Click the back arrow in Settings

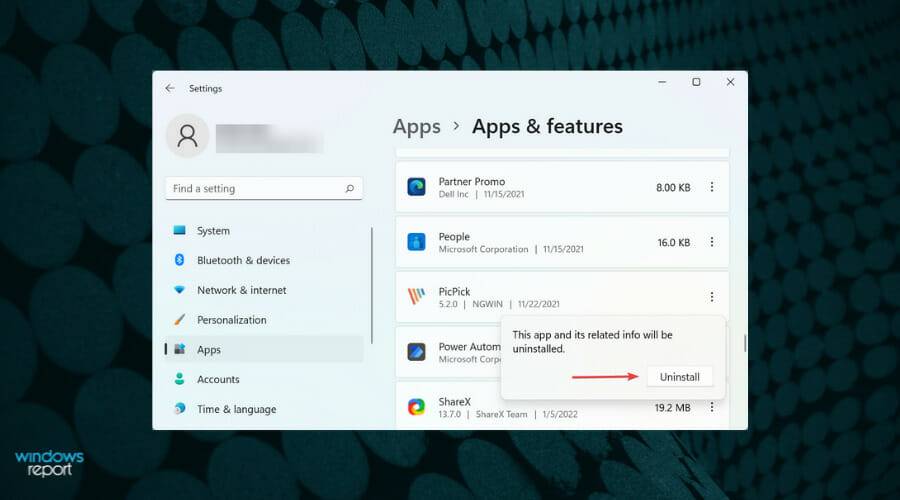(x=170, y=88)
